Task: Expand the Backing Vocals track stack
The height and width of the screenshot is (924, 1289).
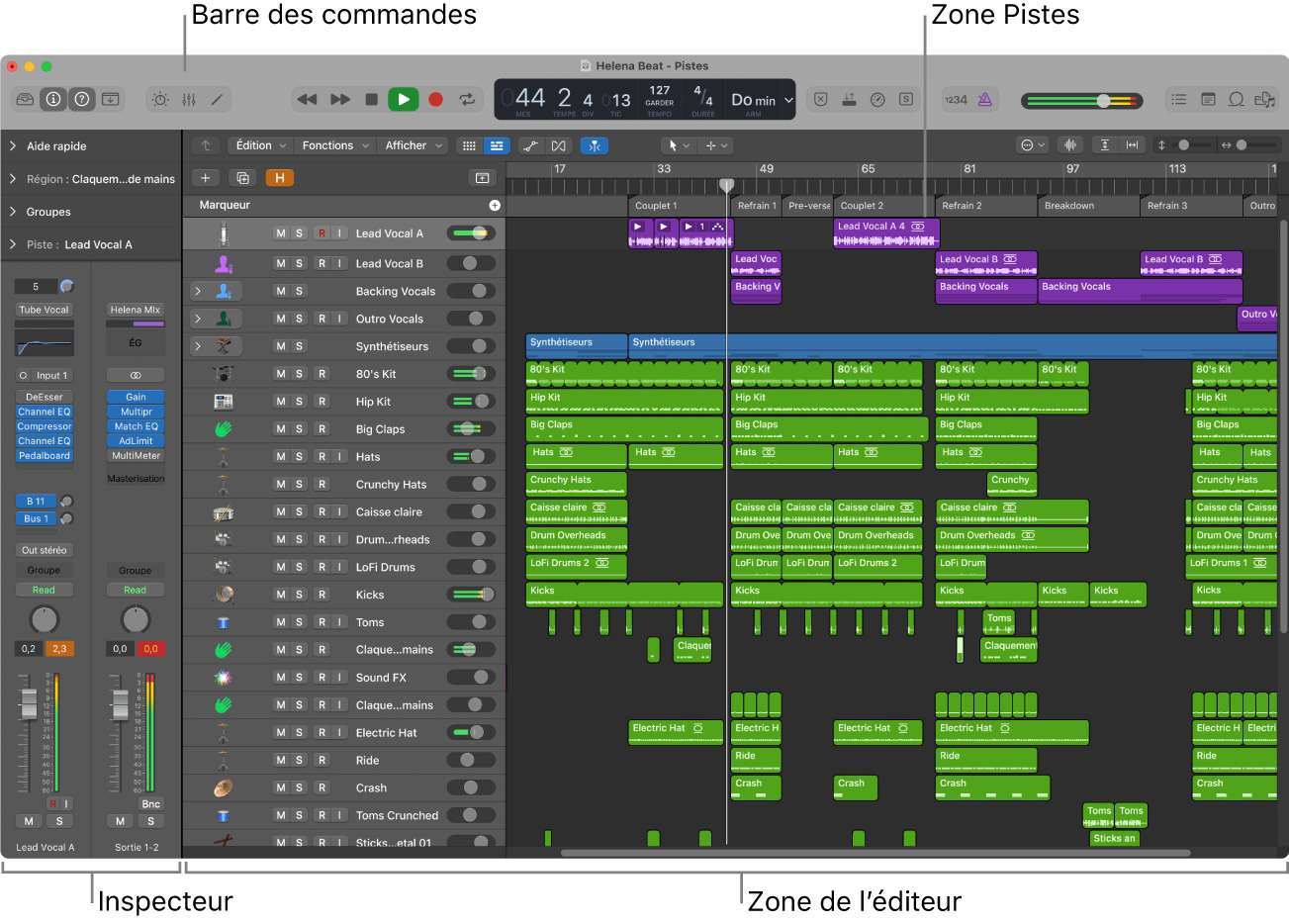Action: [x=197, y=290]
